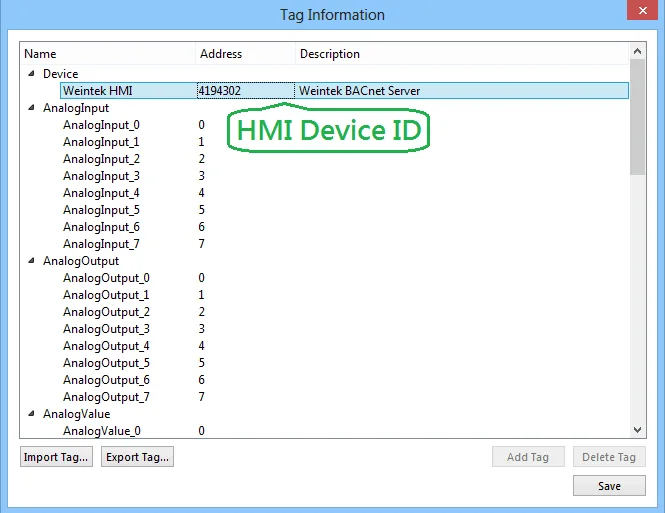Sort by the Name column header
Screen dimensions: 665x513
coord(108,54)
